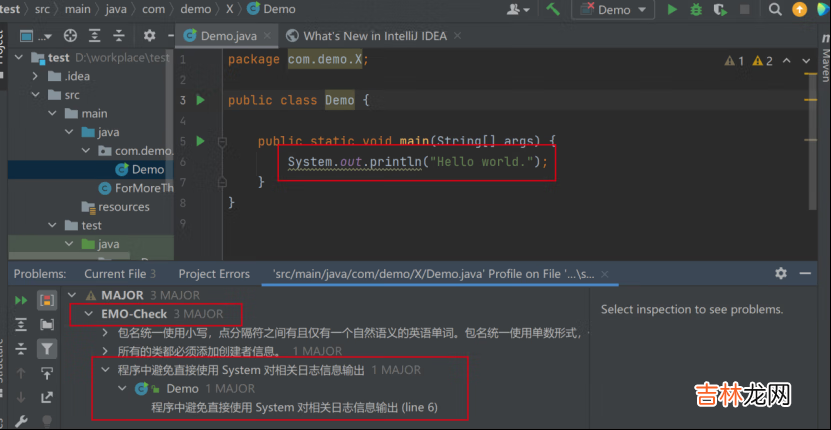Collapse the src folder
The width and height of the screenshot is (831, 430).
point(35,95)
